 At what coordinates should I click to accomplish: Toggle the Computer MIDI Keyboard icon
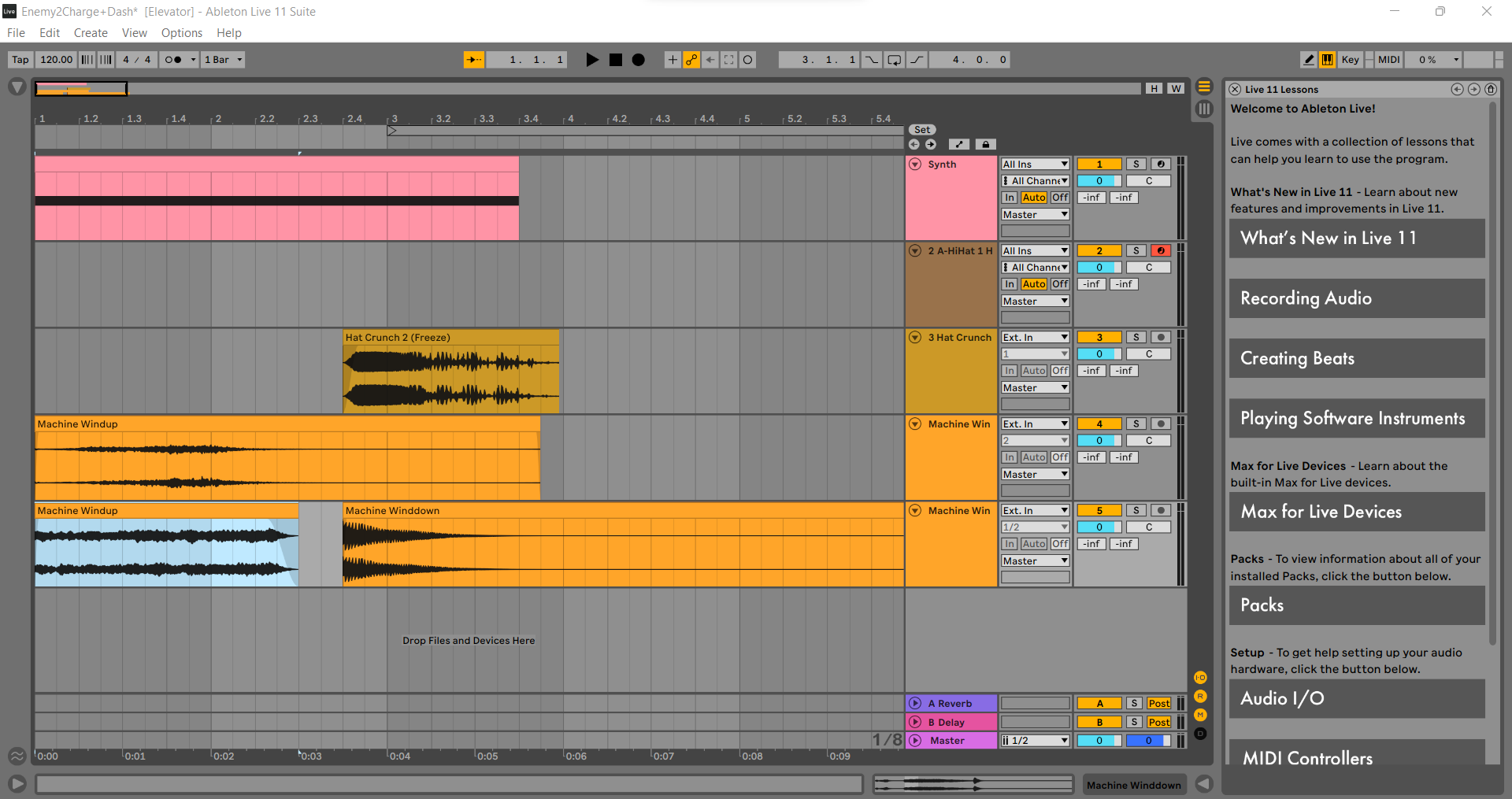(x=1328, y=60)
